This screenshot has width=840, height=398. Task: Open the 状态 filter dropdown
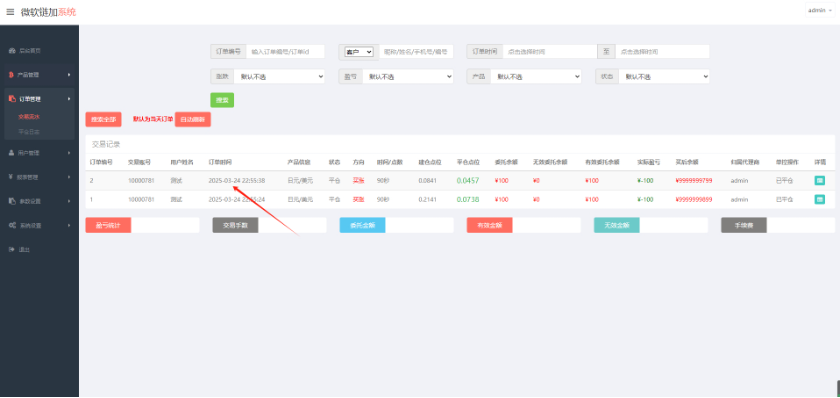pyautogui.click(x=664, y=77)
